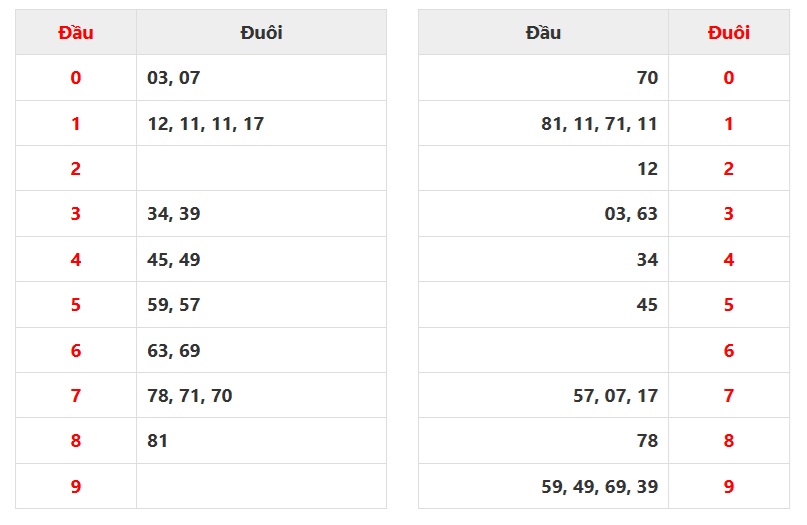Click the red Đuôi header in right table
Image resolution: width=807 pixels, height=525 pixels.
[x=728, y=33]
